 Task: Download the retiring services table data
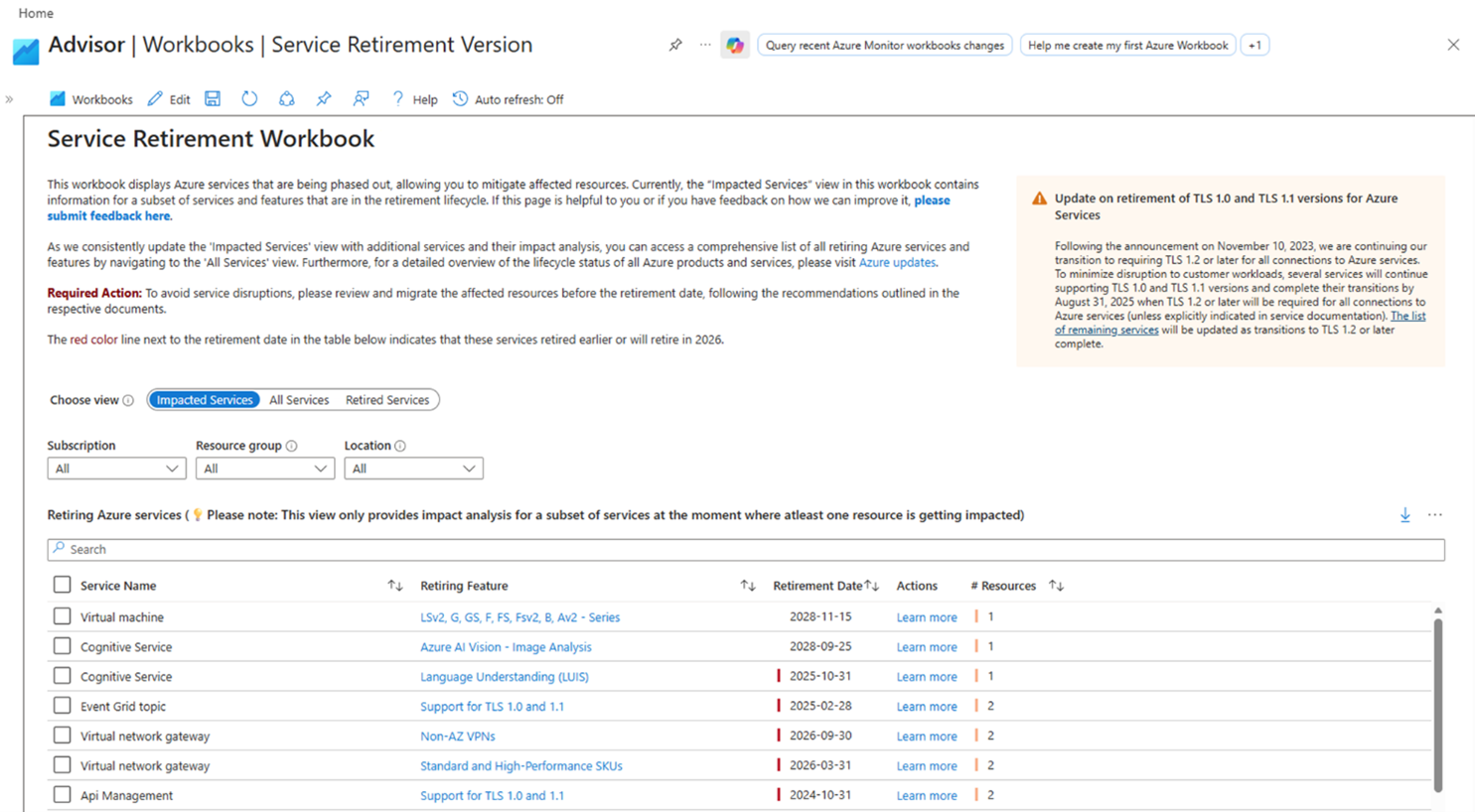coord(1405,515)
